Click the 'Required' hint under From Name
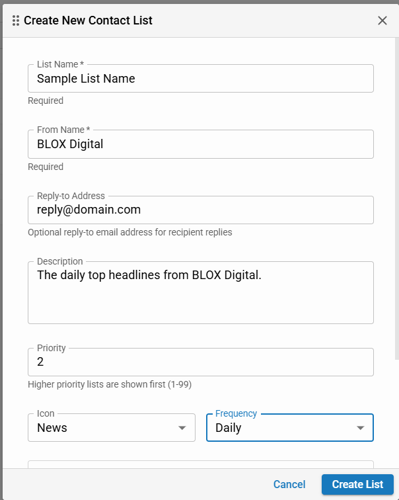Image resolution: width=399 pixels, height=500 pixels. pyautogui.click(x=46, y=167)
